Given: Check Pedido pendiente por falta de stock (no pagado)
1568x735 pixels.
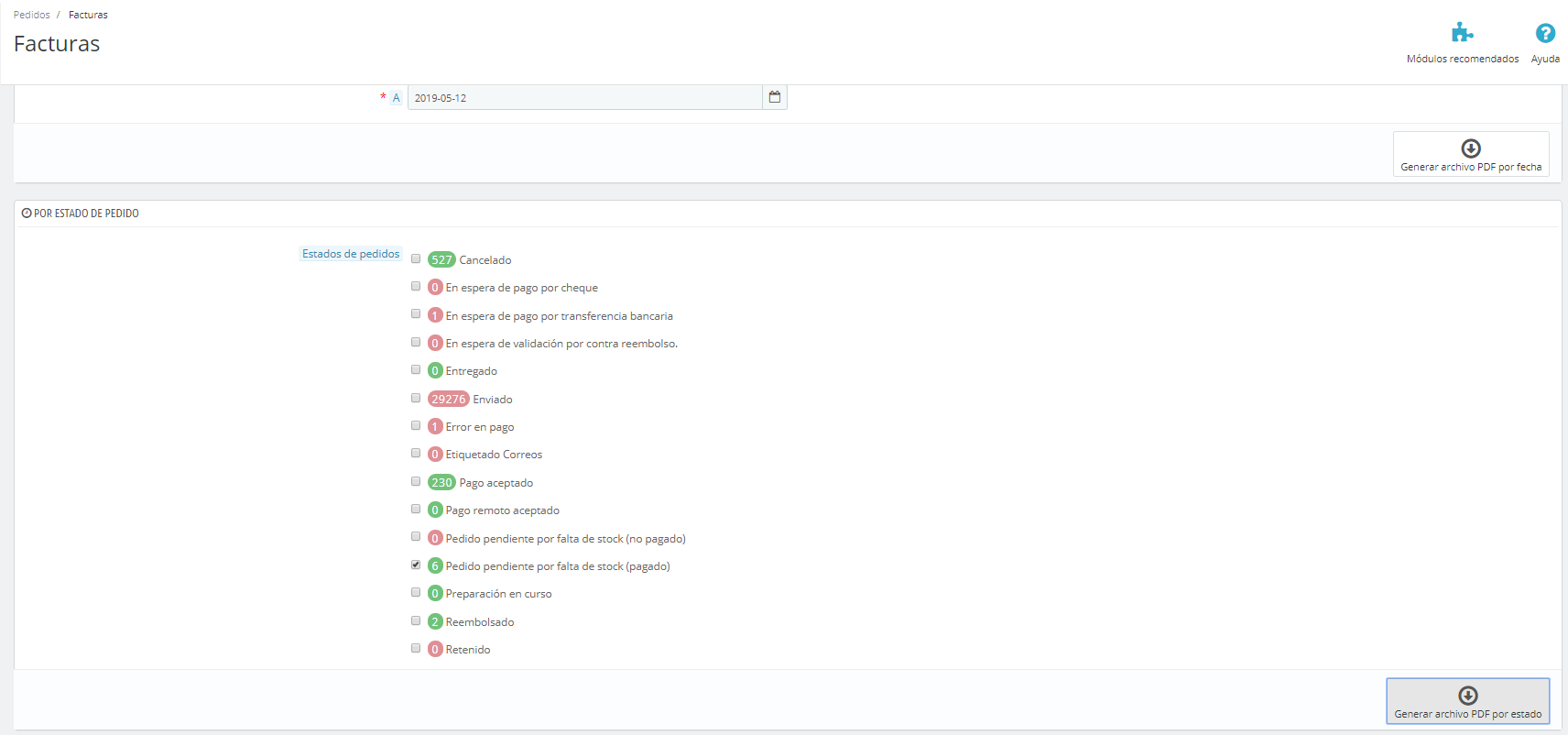Looking at the screenshot, I should (x=416, y=536).
